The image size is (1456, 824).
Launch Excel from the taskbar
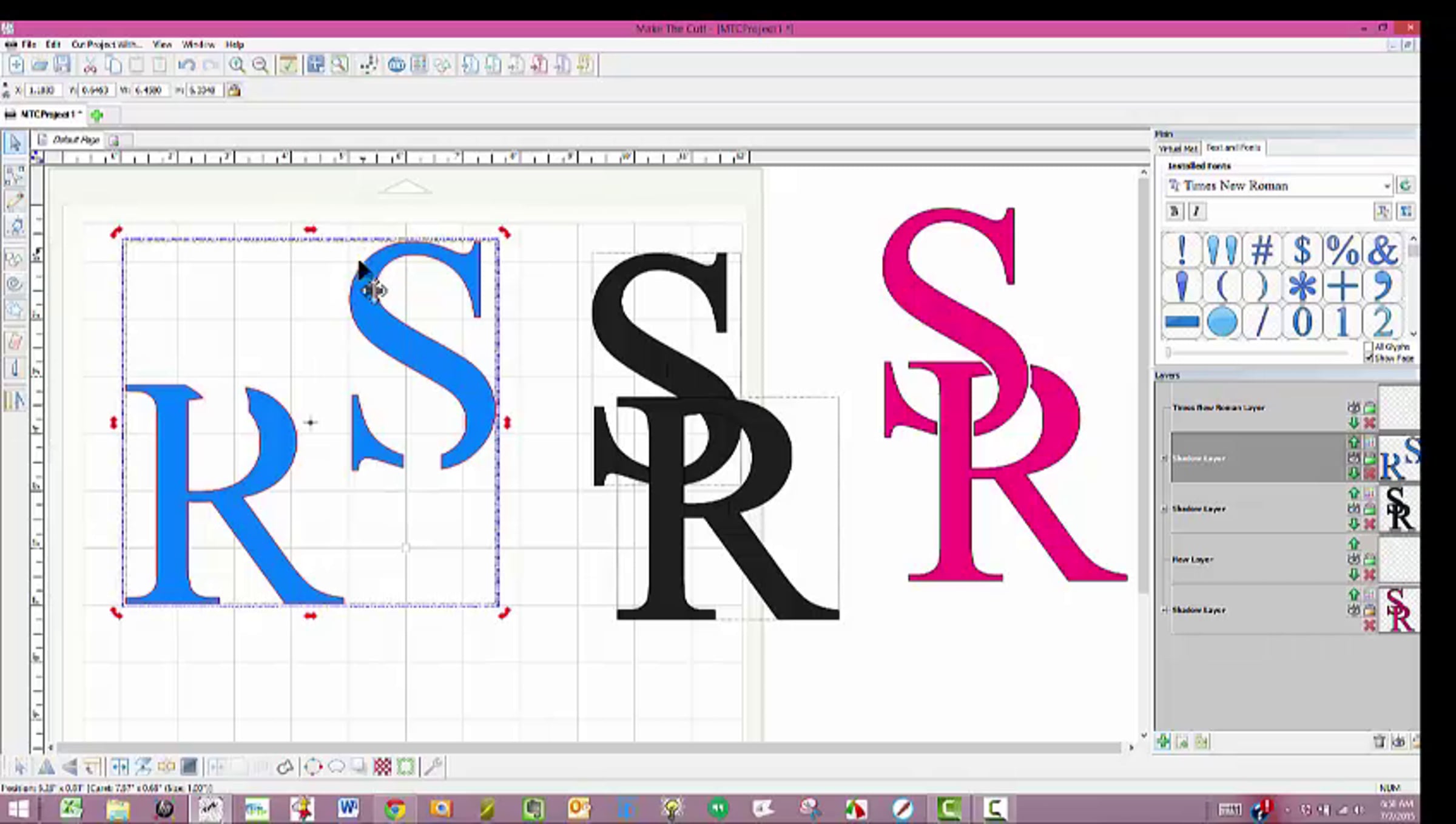(72, 809)
